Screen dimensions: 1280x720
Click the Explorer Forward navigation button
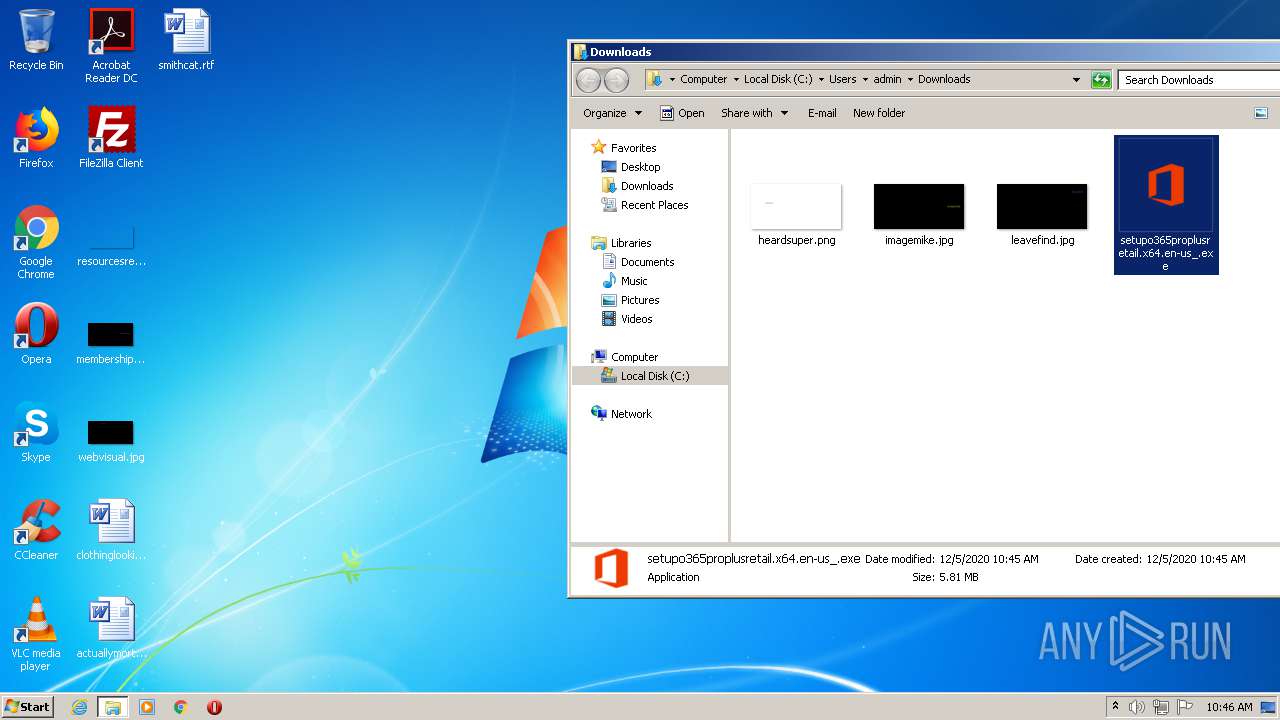617,80
